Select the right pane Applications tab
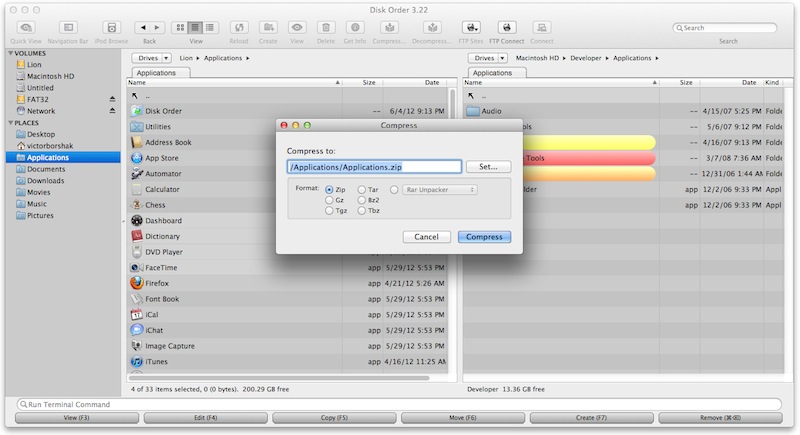The image size is (800, 435). [x=492, y=73]
